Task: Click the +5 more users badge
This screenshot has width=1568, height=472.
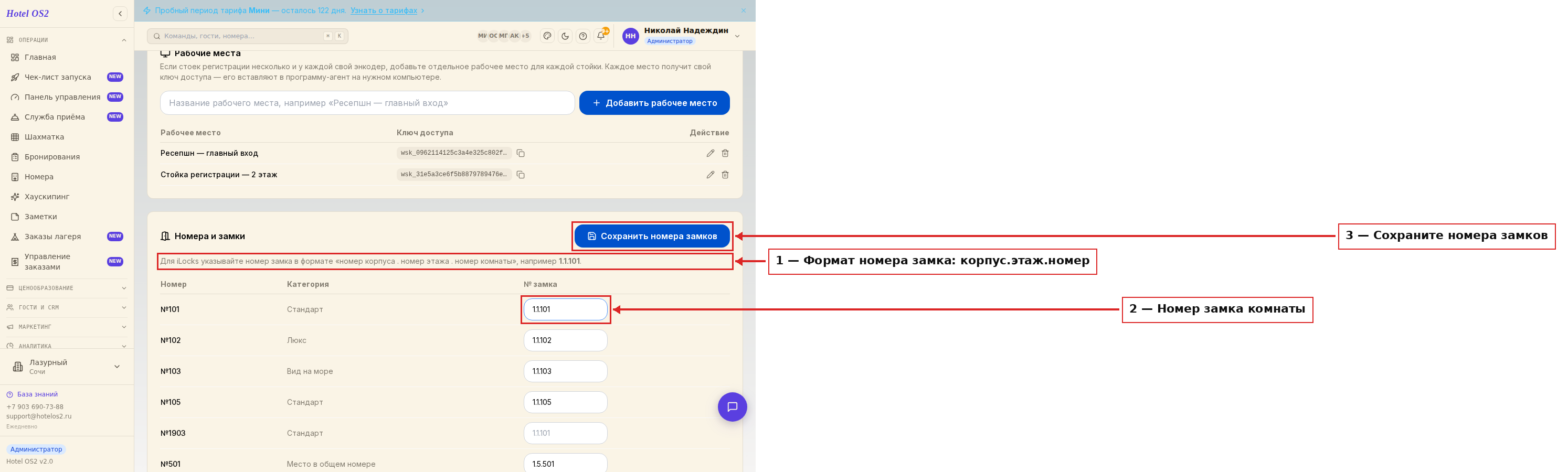Action: (x=525, y=36)
